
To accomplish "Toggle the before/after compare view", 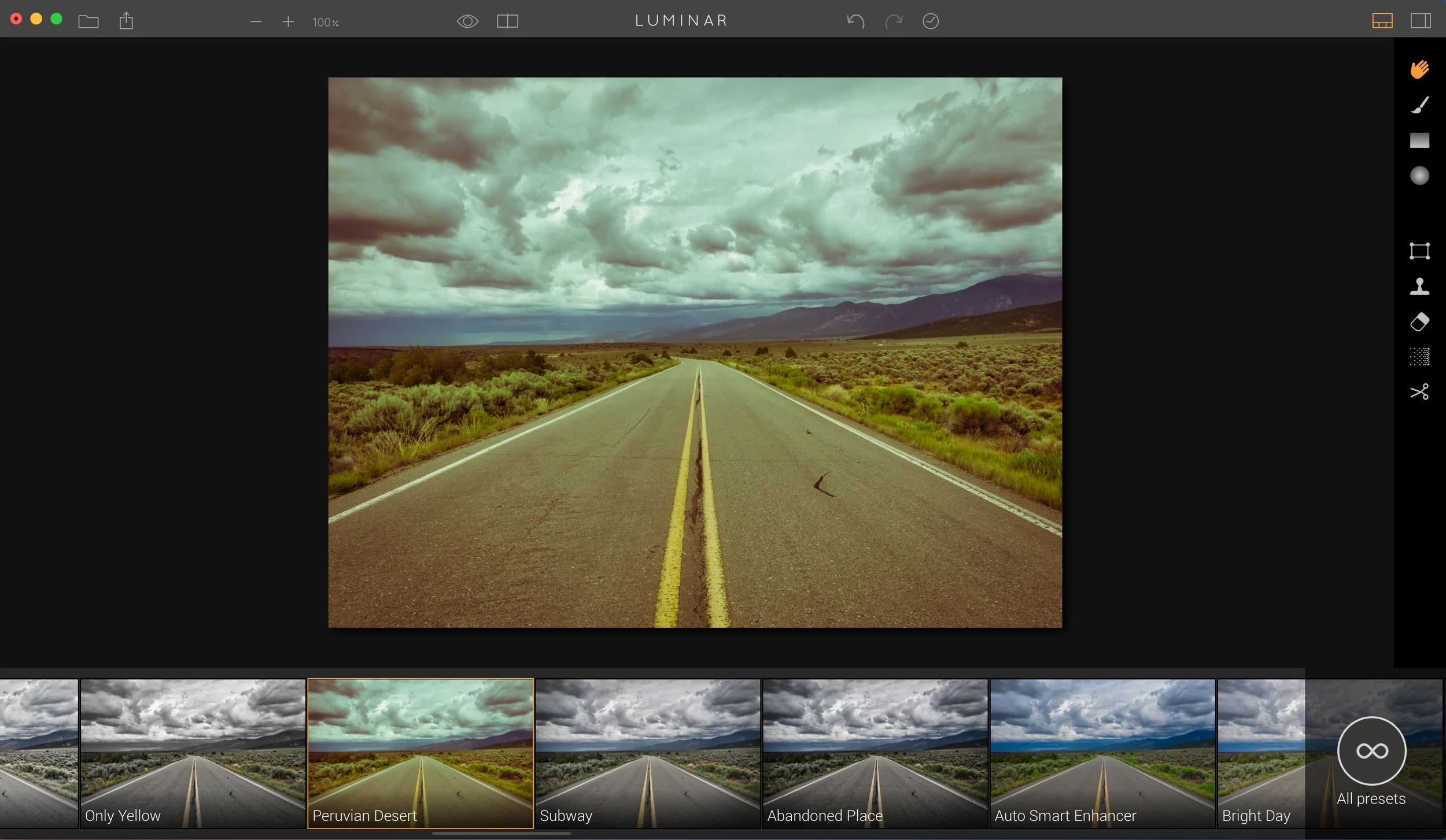I will (x=507, y=21).
